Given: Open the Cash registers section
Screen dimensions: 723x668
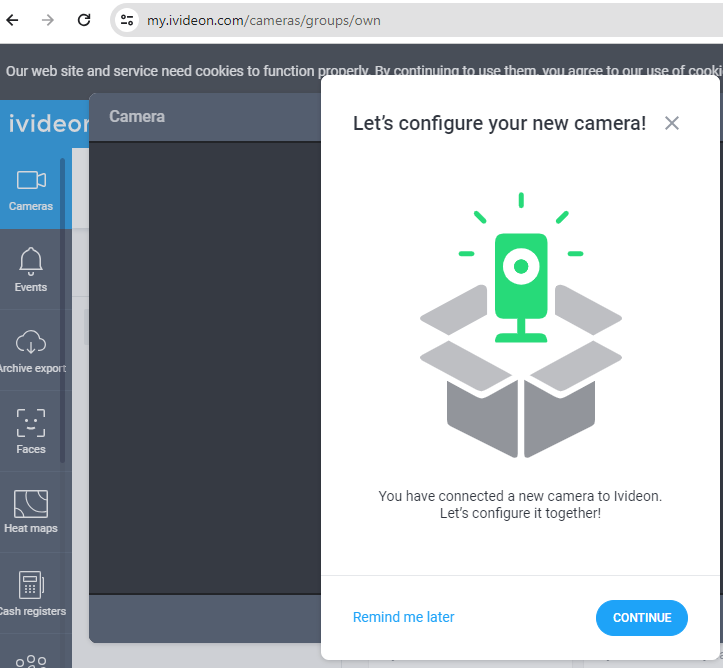Looking at the screenshot, I should pos(31,594).
